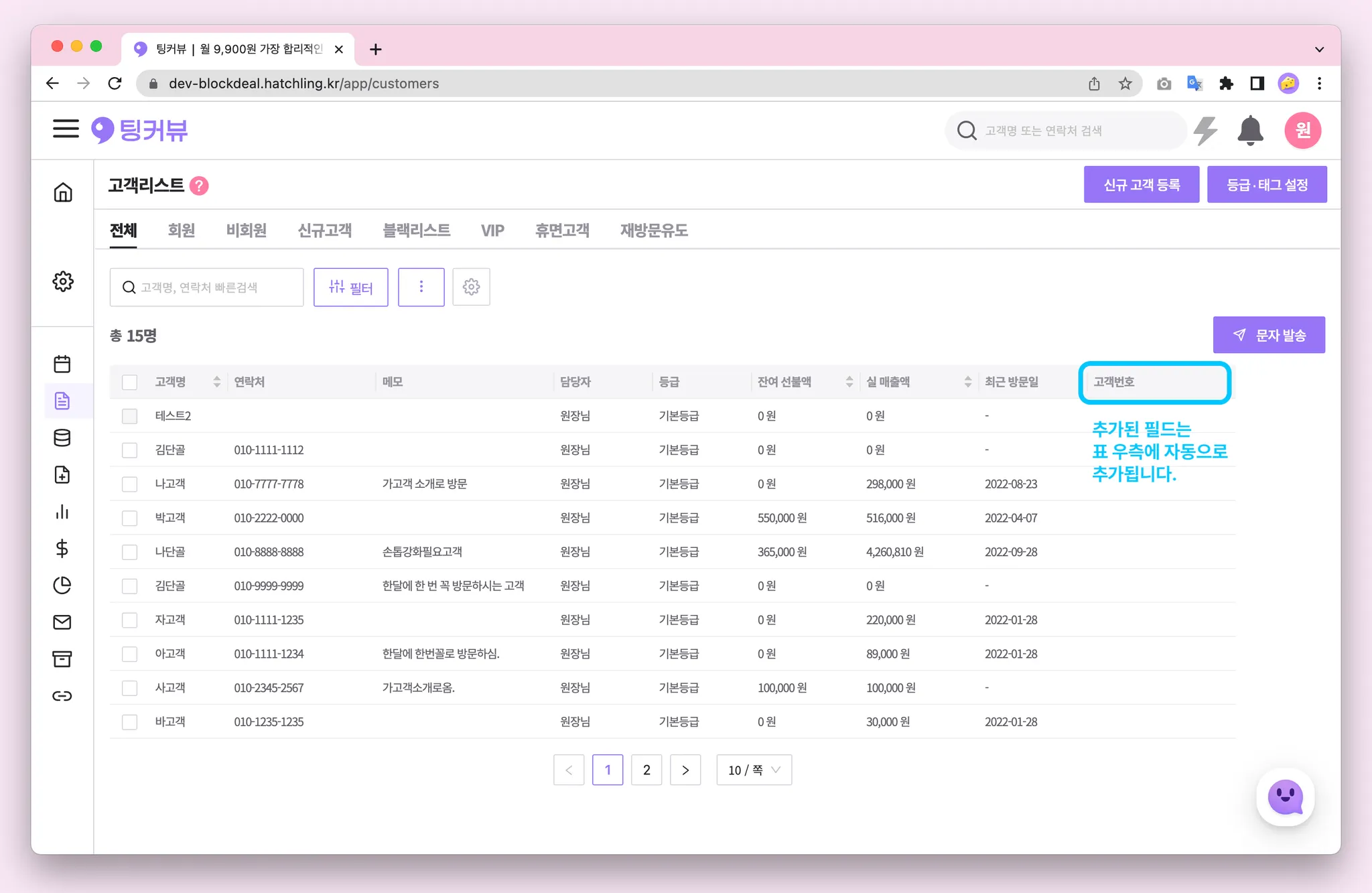Viewport: 1372px width, 893px height.
Task: Sort by the 실 매출액 column arrows
Action: 967,382
